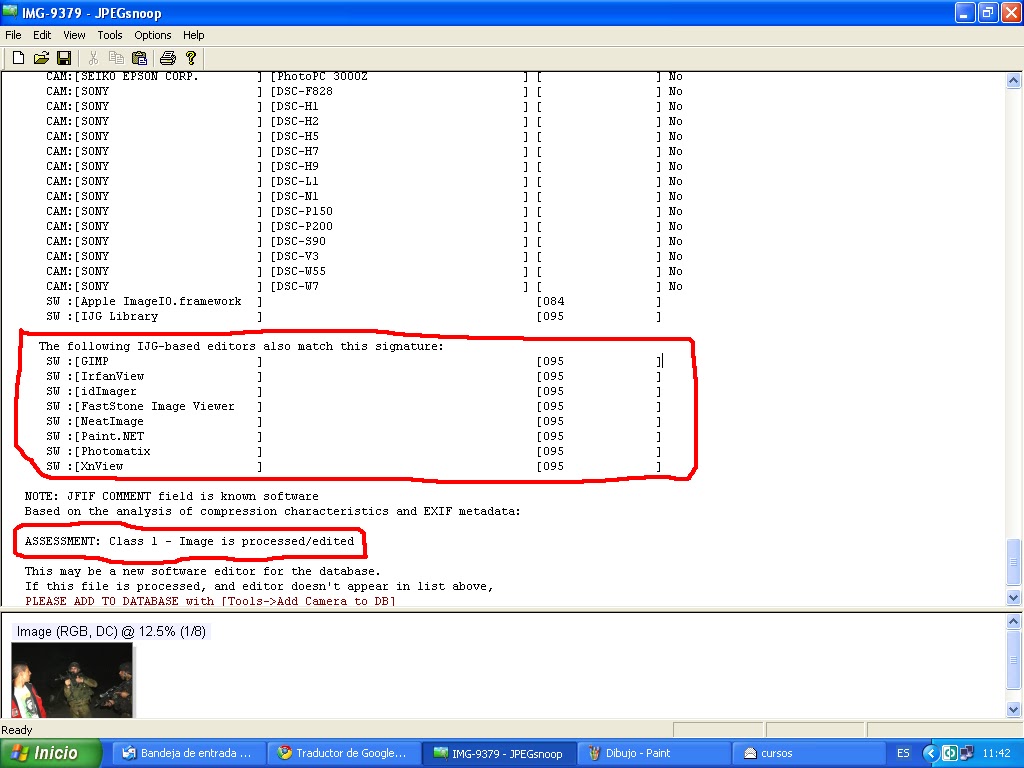Click the New document toolbar icon
The height and width of the screenshot is (768, 1024).
tap(18, 58)
